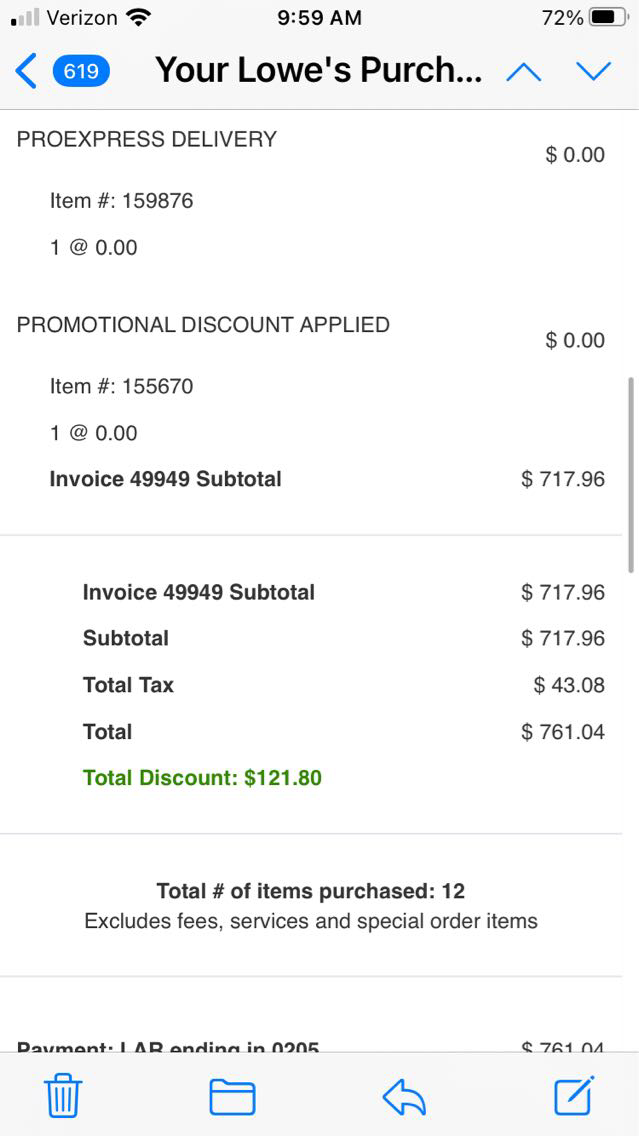Tap the battery indicator in status bar

click(x=608, y=17)
